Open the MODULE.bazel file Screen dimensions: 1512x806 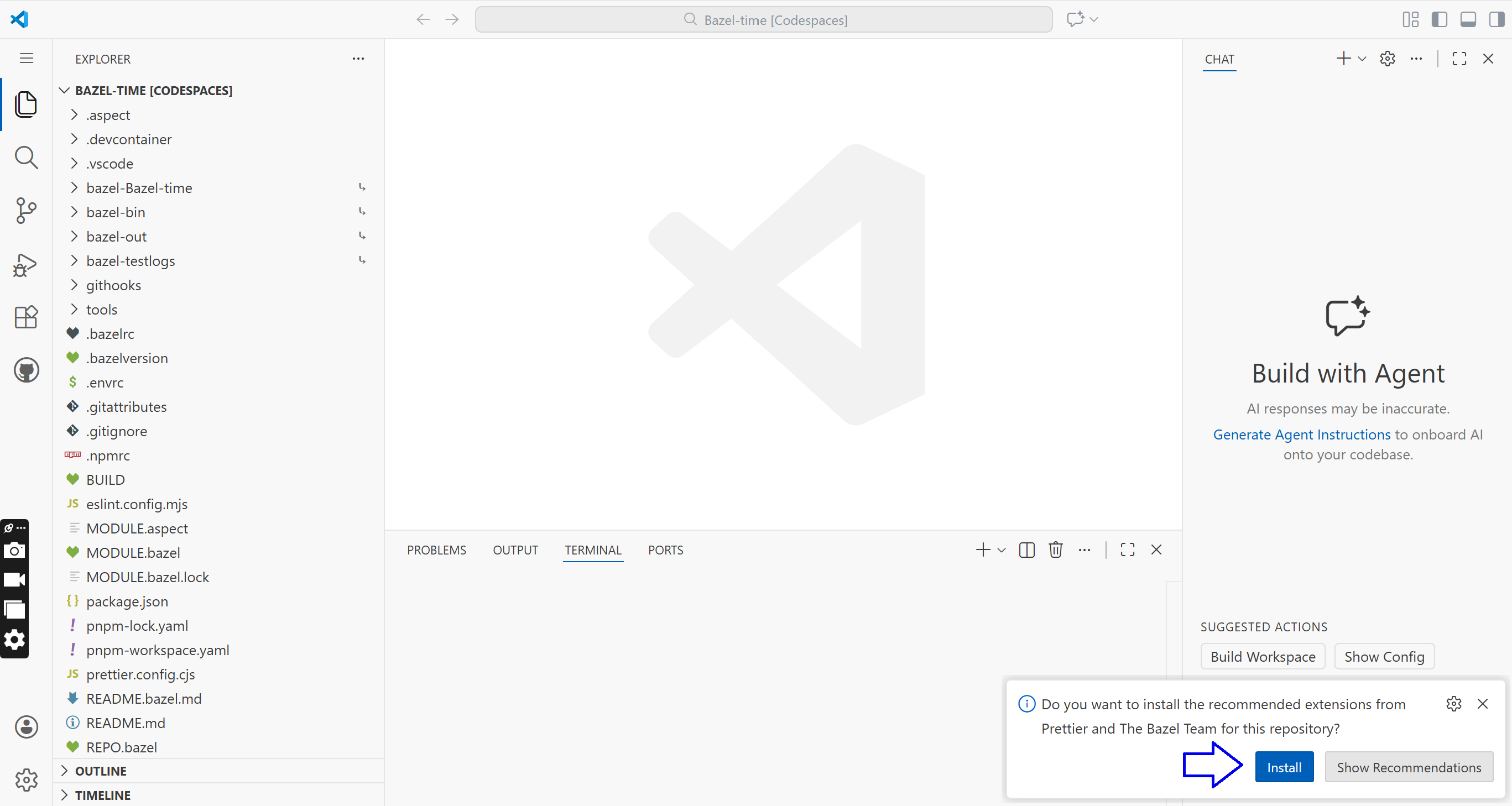[x=218, y=553]
